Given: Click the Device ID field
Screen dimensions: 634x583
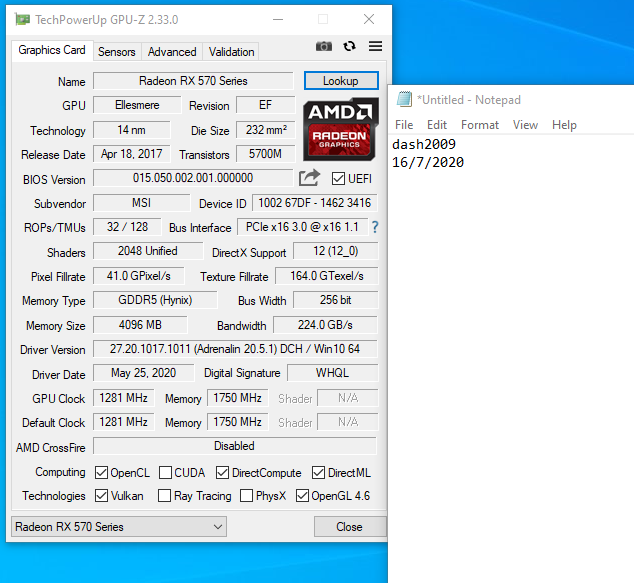Looking at the screenshot, I should 315,203.
